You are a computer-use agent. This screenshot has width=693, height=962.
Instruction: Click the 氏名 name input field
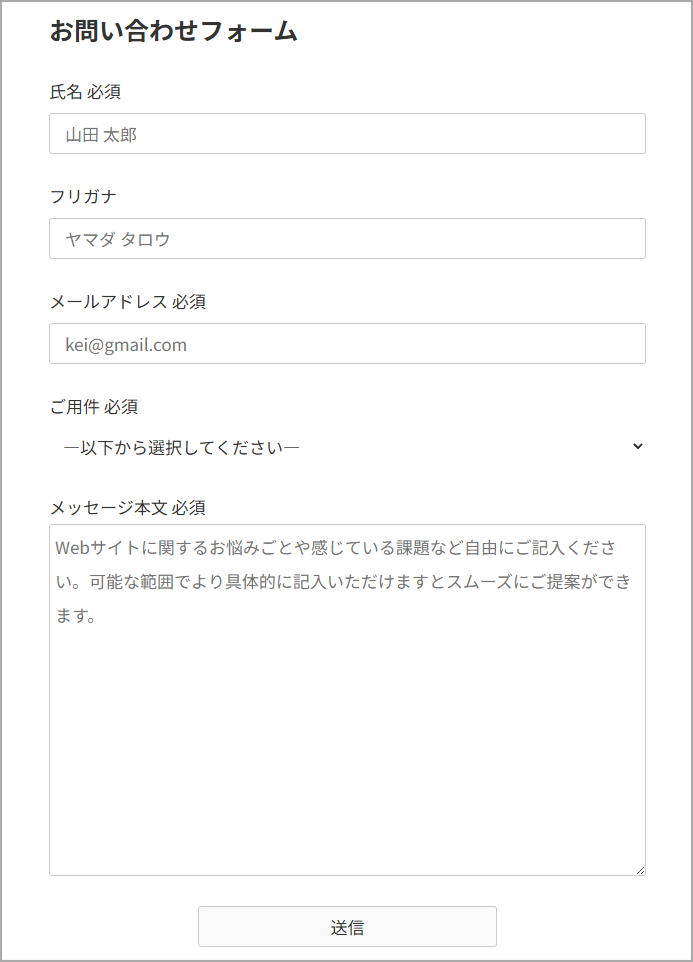[x=347, y=134]
